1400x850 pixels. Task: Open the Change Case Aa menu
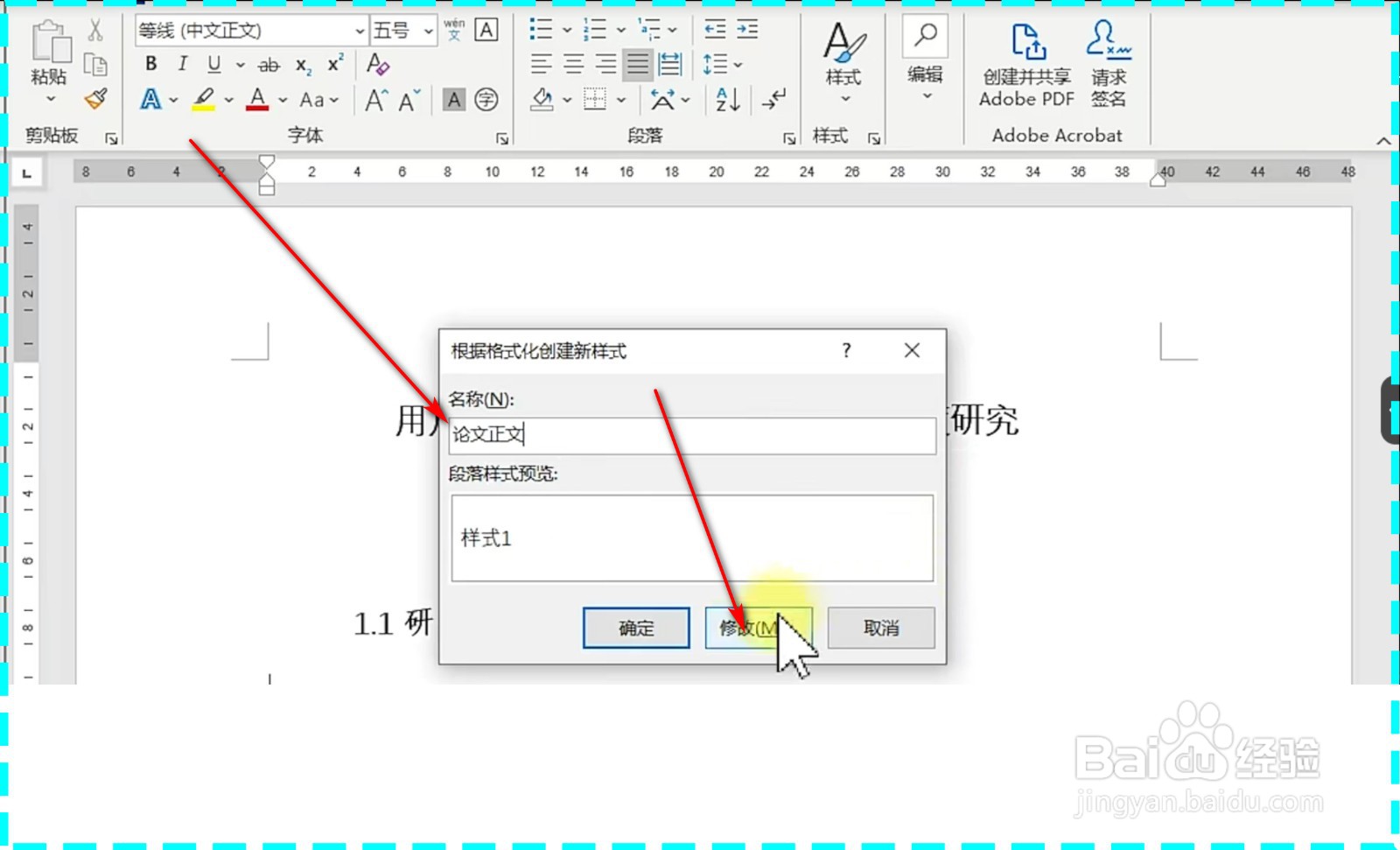[x=318, y=100]
